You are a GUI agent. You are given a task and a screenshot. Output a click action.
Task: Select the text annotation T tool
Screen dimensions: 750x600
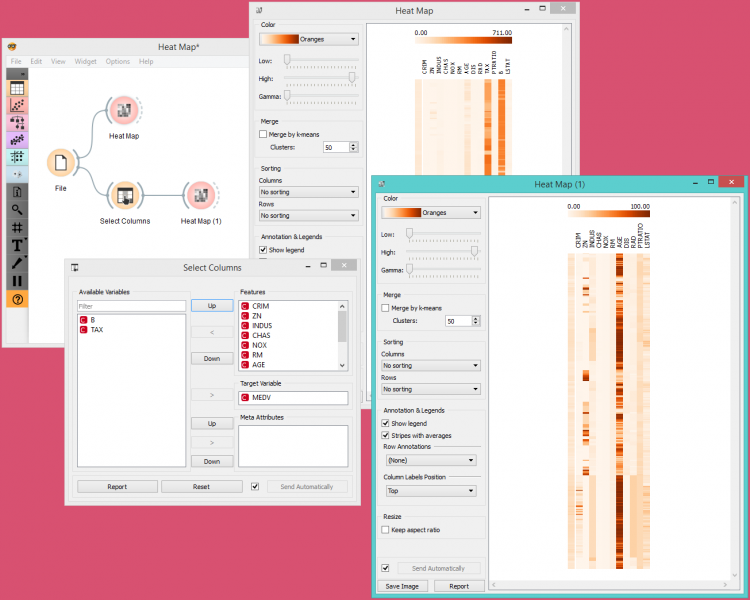tap(17, 245)
